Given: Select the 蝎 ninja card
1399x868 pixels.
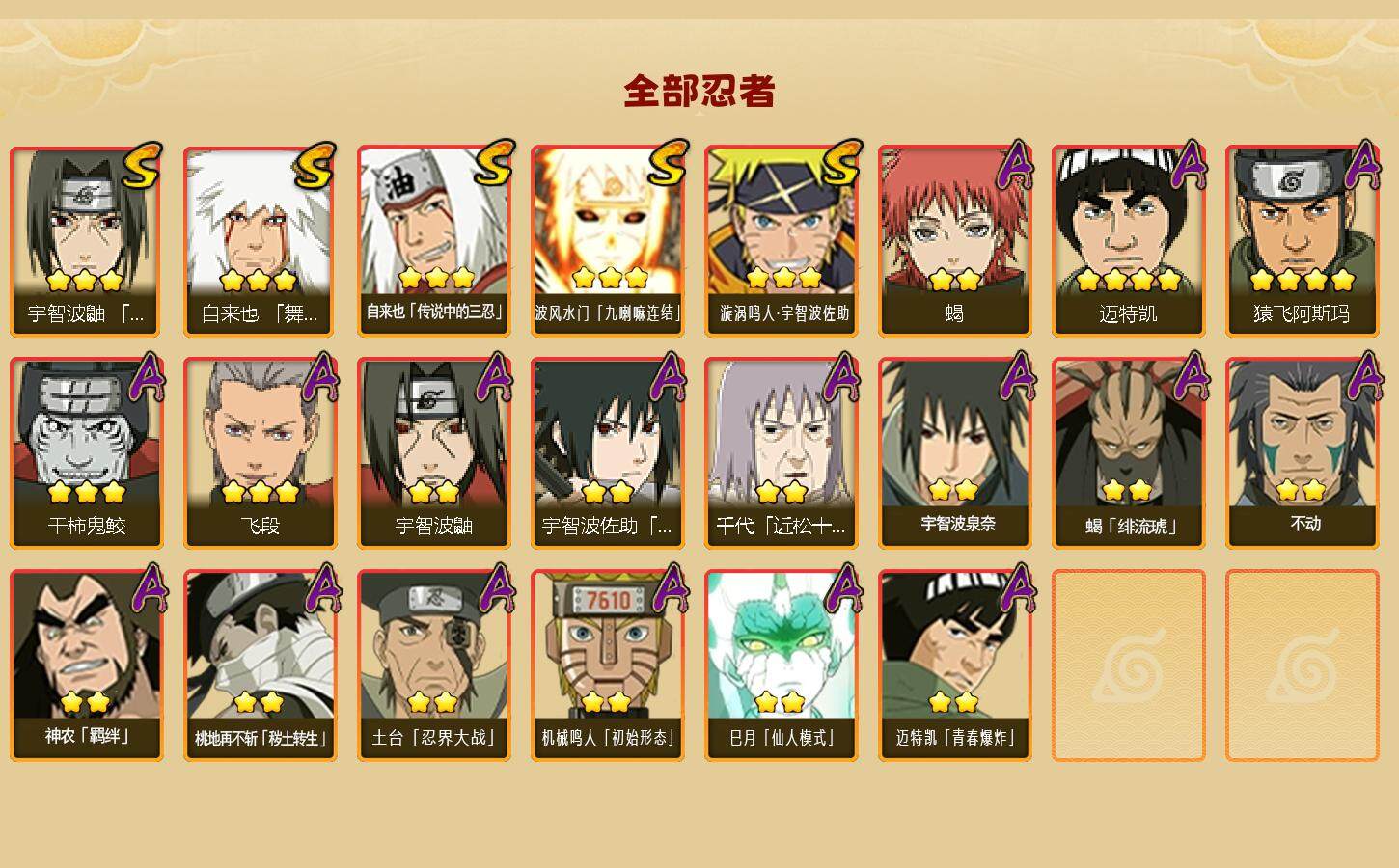Looking at the screenshot, I should pyautogui.click(x=954, y=241).
